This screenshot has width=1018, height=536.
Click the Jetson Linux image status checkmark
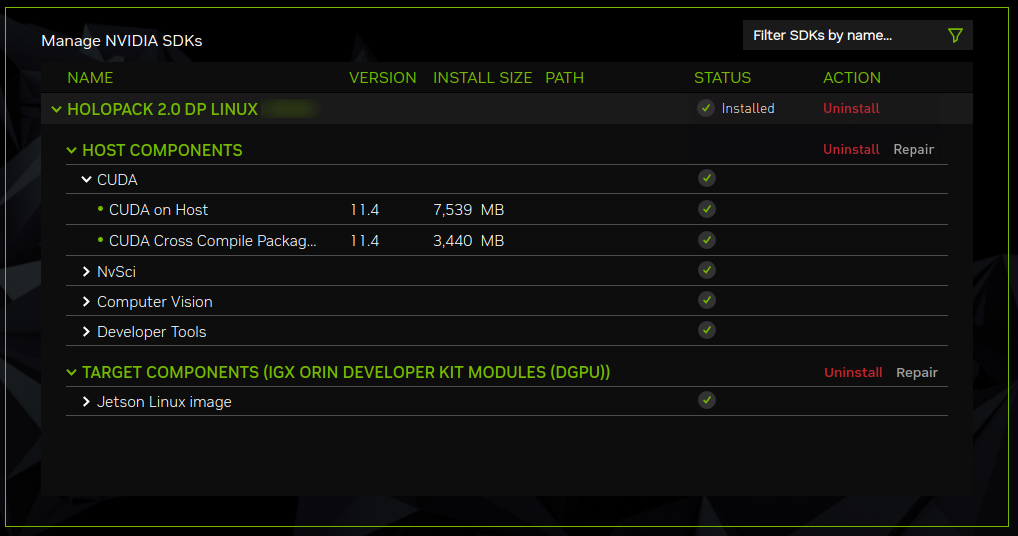[707, 400]
